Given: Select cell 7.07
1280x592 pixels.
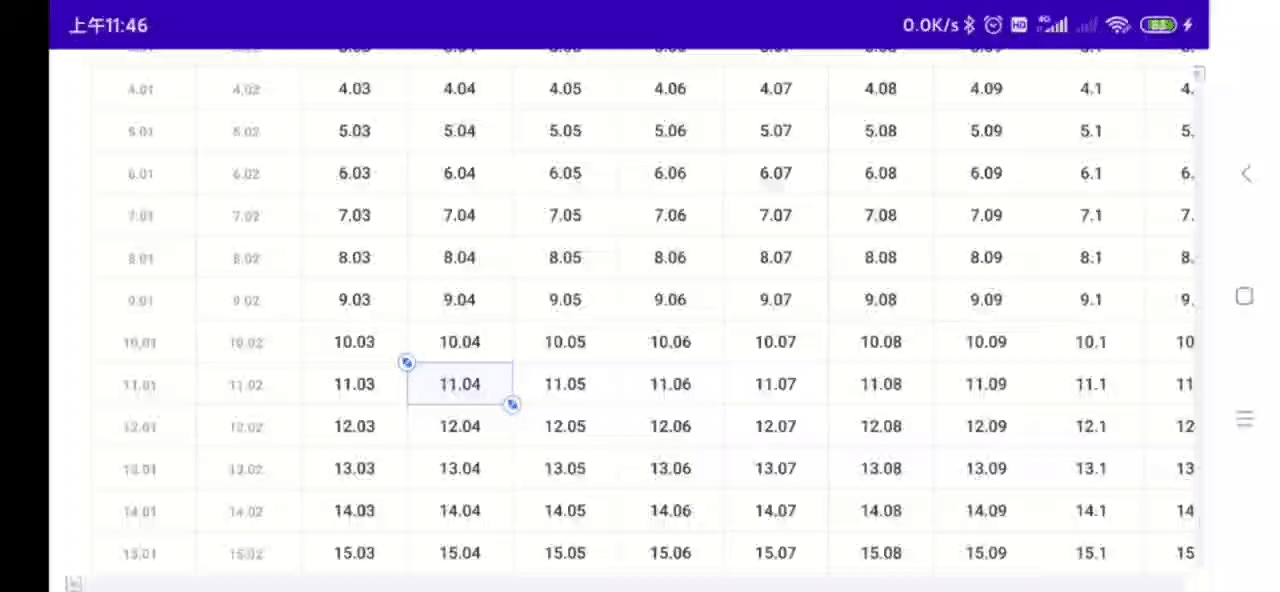Looking at the screenshot, I should click(776, 215).
